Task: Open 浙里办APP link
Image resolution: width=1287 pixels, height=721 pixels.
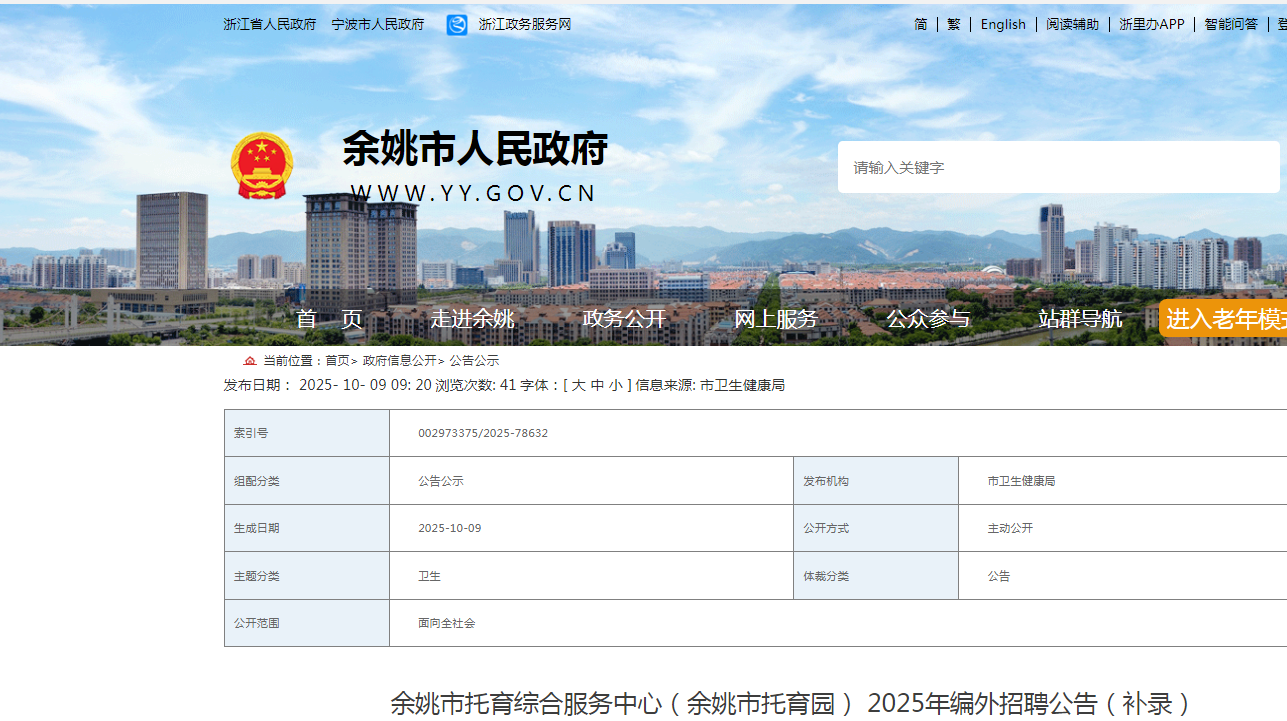Action: [1151, 24]
